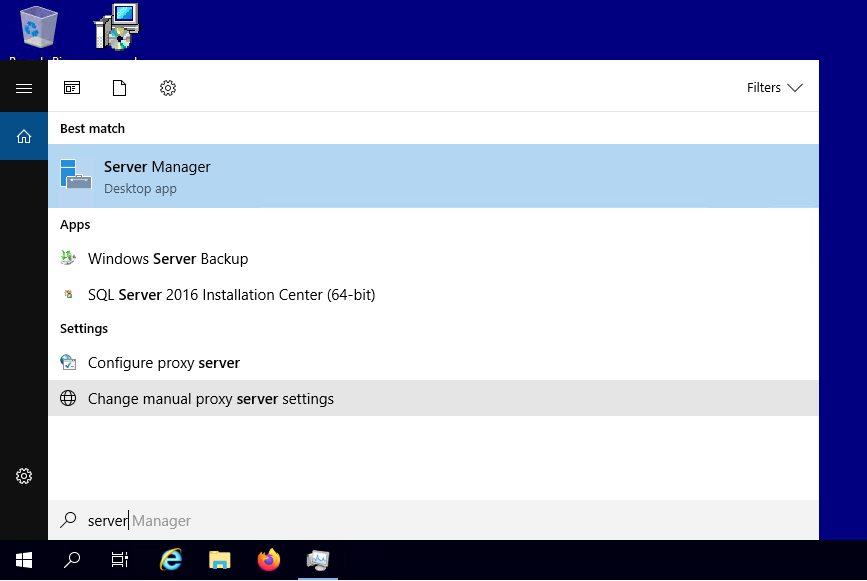Image resolution: width=867 pixels, height=581 pixels.
Task: Open Server Manager desktop app result
Action: [433, 176]
